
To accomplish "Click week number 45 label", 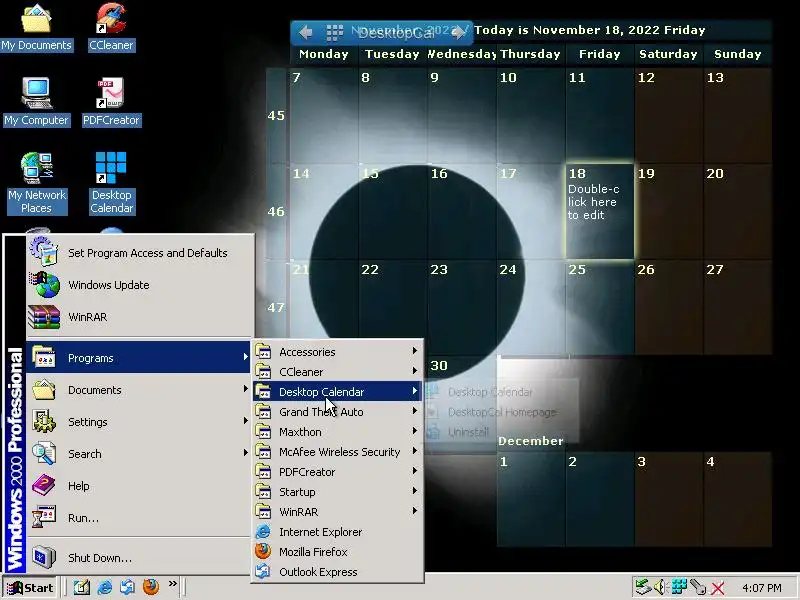I will point(276,115).
